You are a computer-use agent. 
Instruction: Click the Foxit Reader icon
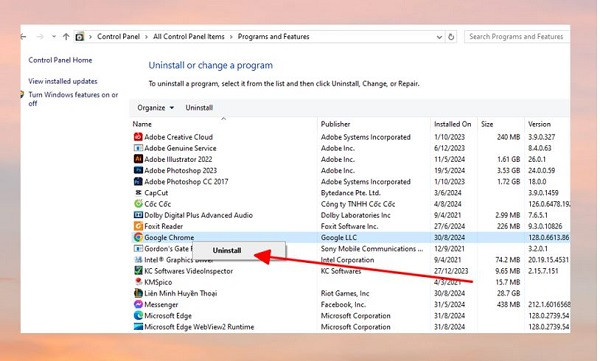138,226
